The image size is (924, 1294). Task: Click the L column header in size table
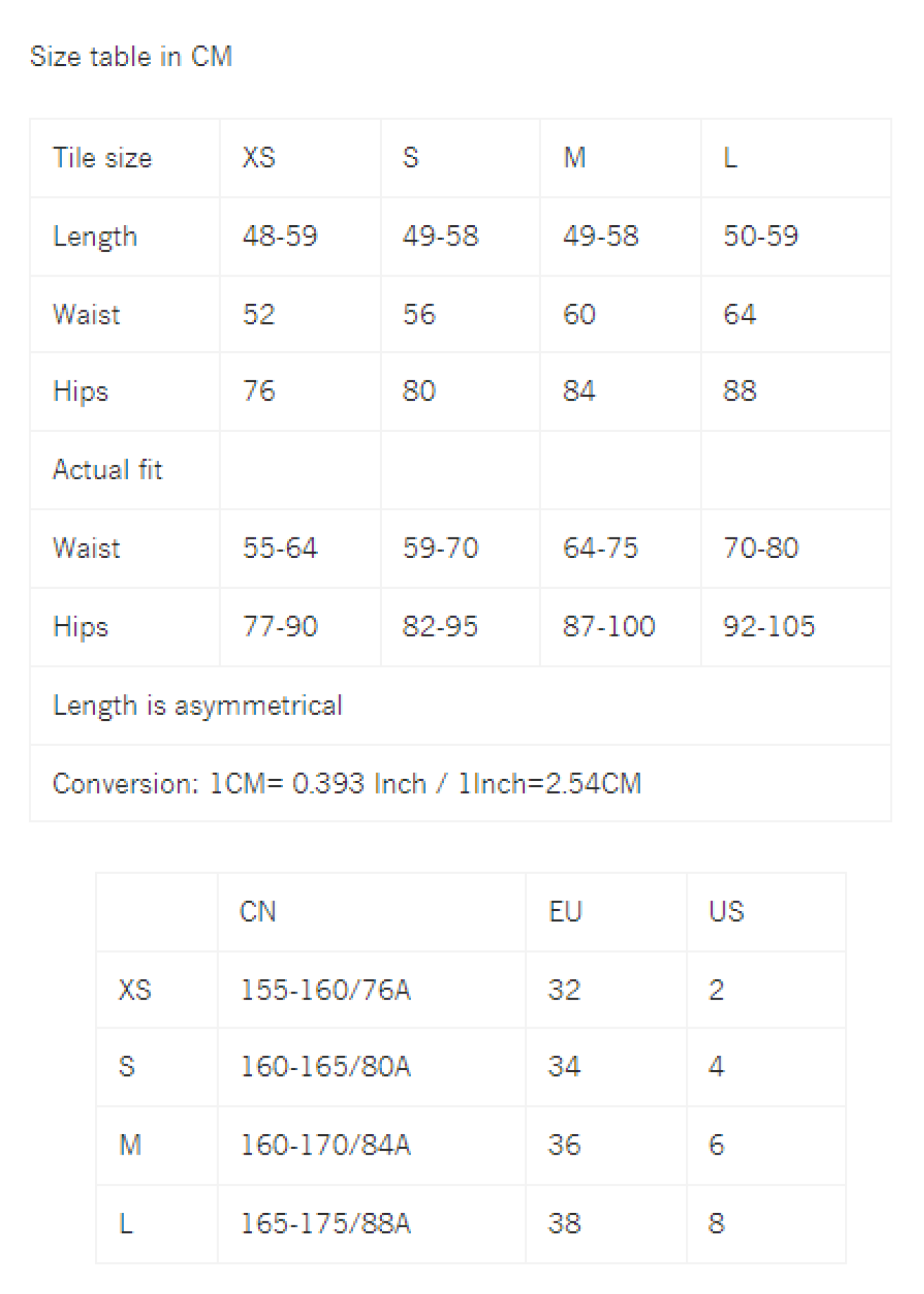[x=731, y=158]
